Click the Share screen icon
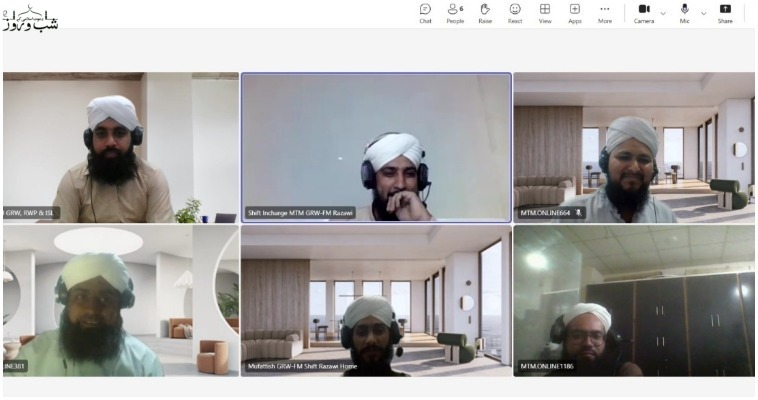 coord(725,12)
